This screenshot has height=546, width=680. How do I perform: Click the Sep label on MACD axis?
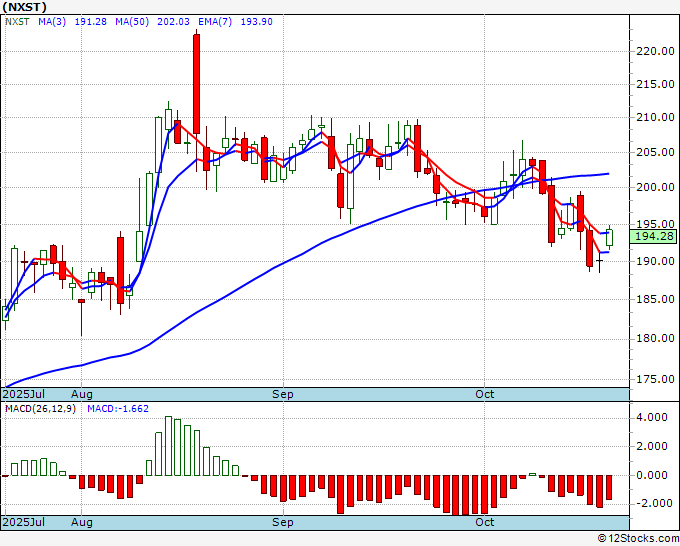(283, 522)
